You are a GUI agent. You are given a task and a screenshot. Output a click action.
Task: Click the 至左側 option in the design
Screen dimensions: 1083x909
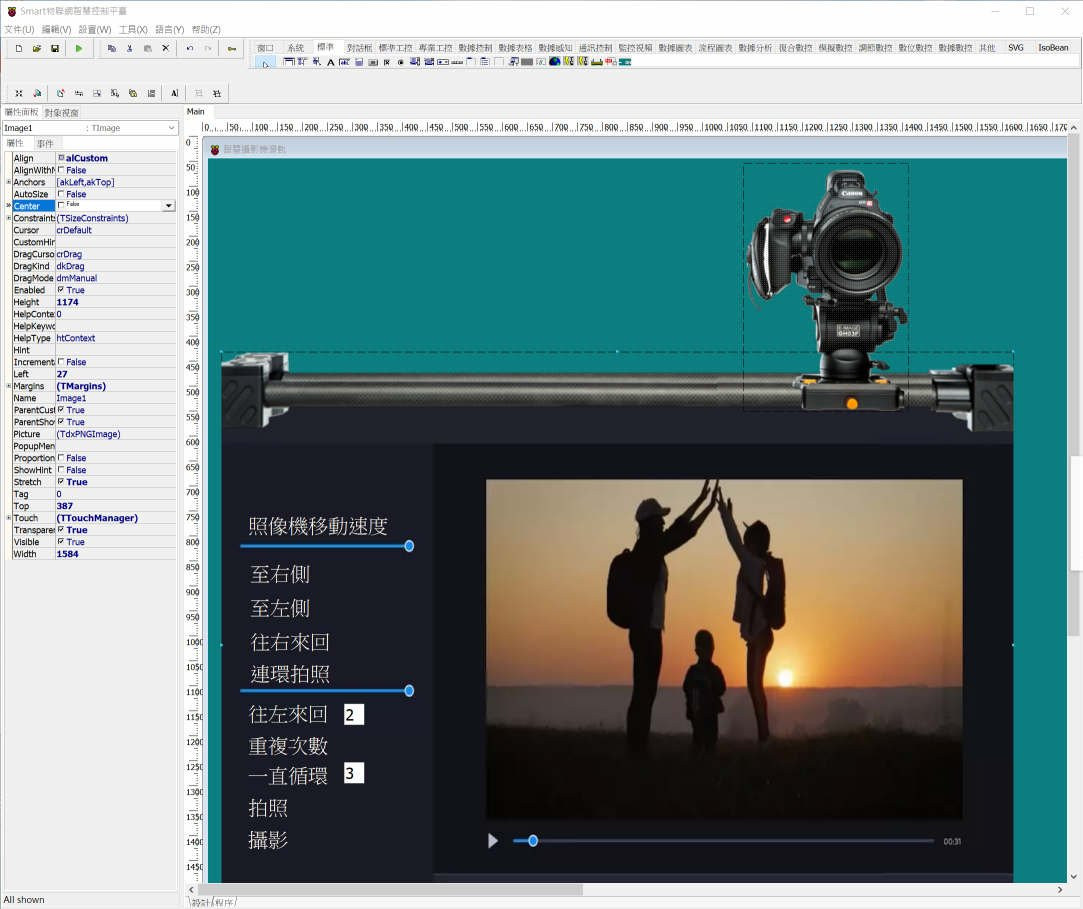point(280,608)
